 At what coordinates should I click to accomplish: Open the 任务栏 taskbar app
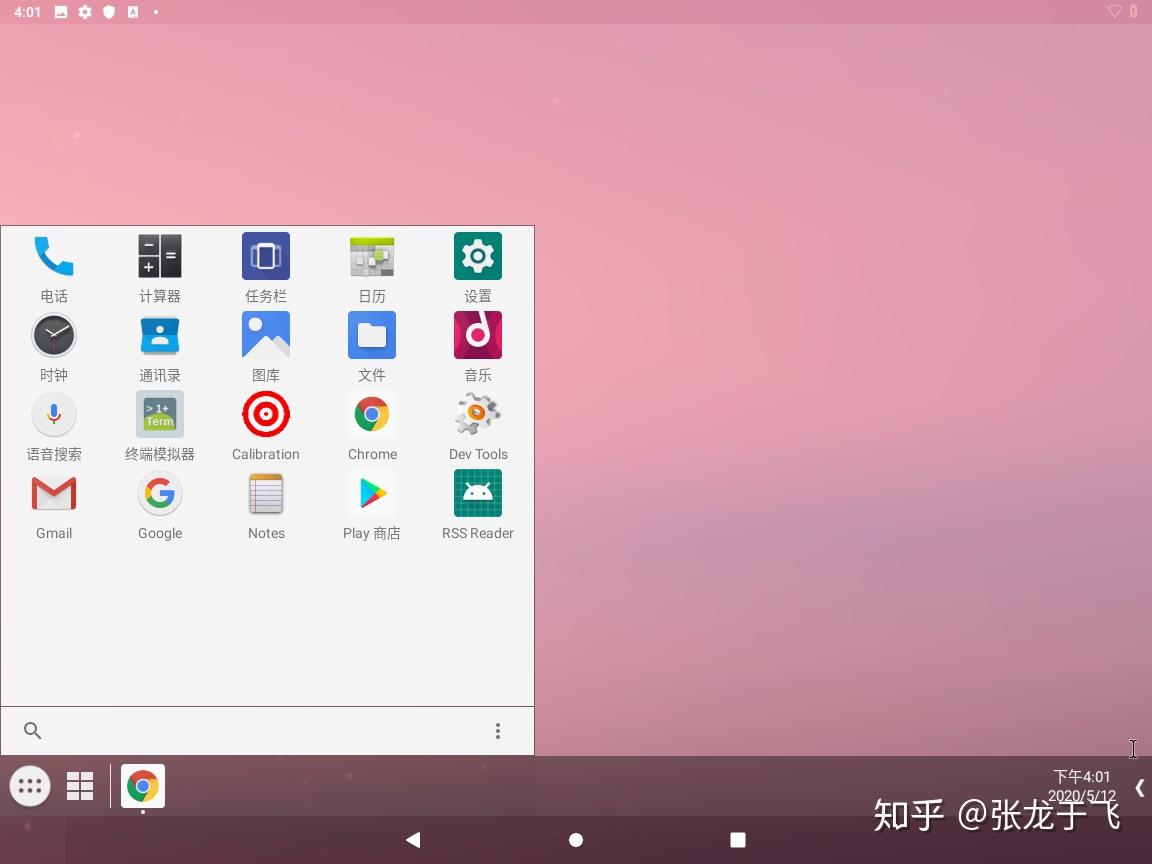pos(265,256)
